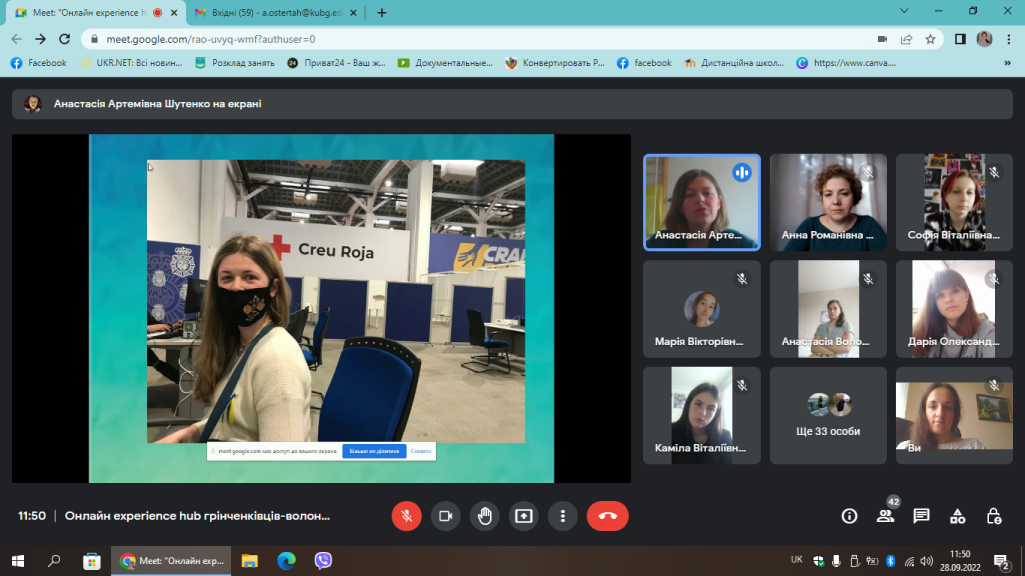Open a new browser tab

click(382, 12)
